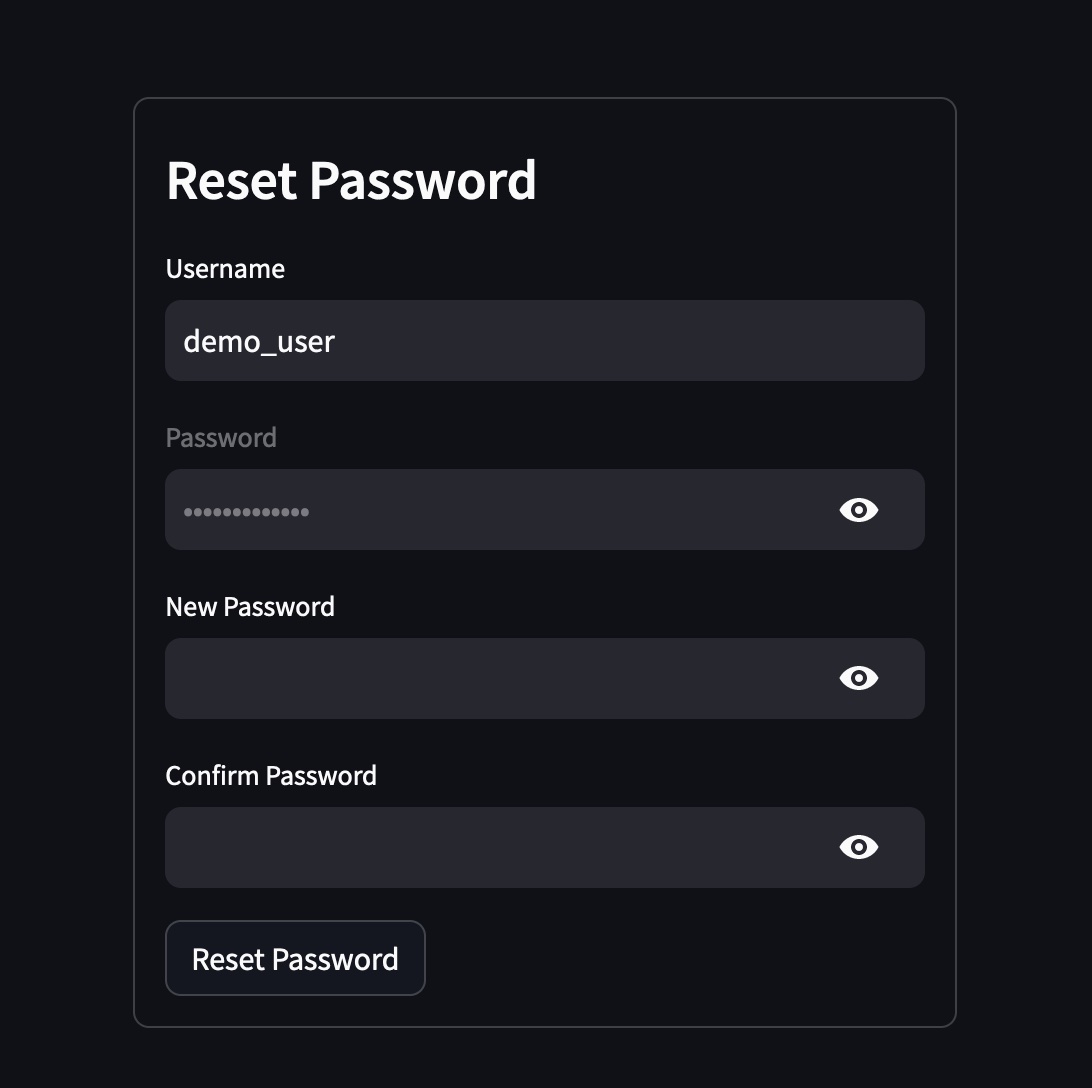1092x1088 pixels.
Task: Click the New Password label text
Action: coord(250,607)
